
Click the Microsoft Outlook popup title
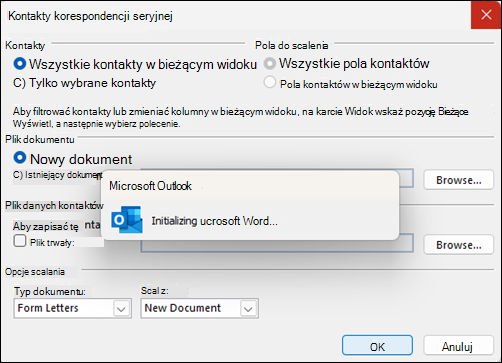150,186
